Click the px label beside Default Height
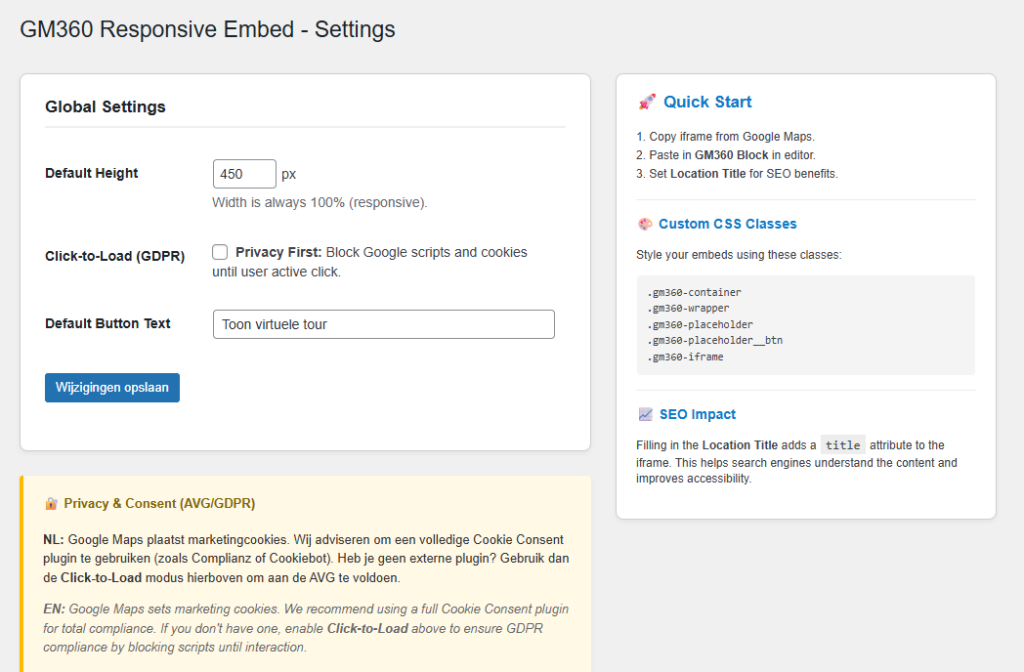Viewport: 1024px width, 672px height. click(288, 174)
